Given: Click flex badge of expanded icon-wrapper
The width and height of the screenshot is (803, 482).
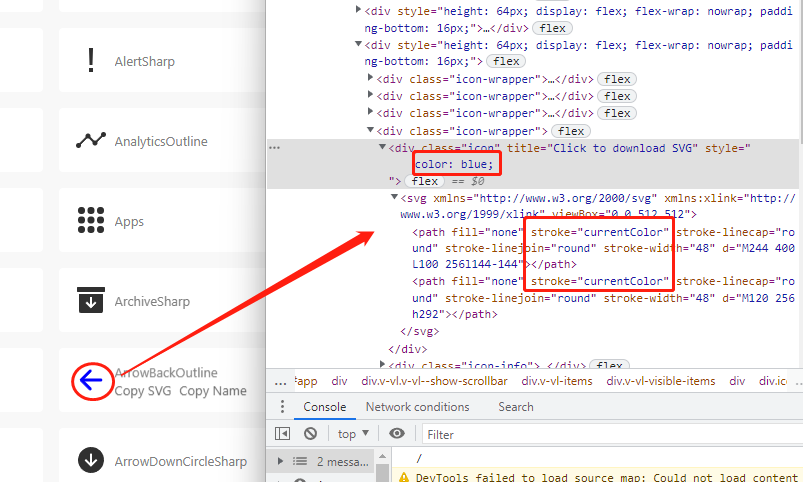Looking at the screenshot, I should click(571, 132).
